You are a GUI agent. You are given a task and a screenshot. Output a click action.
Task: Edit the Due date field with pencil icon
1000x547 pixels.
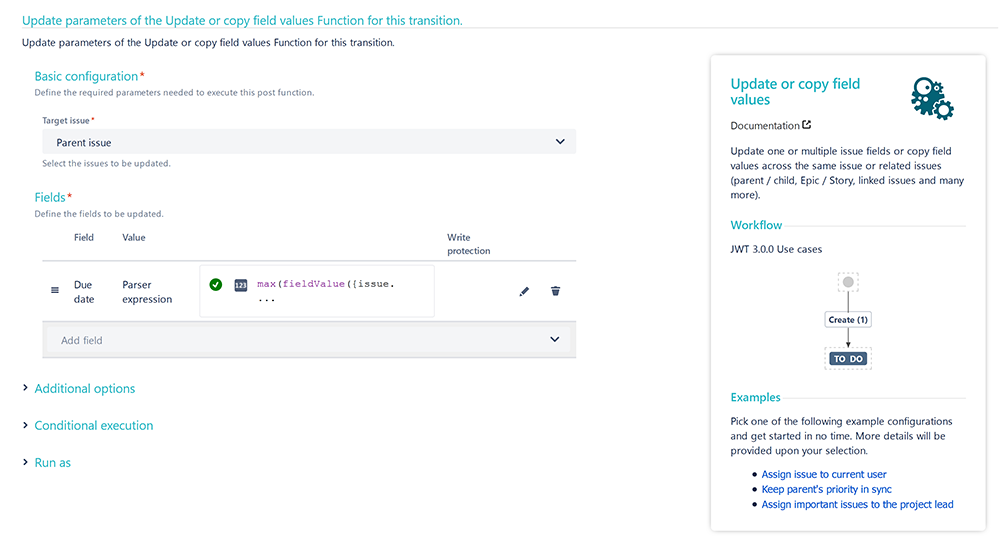click(x=524, y=291)
